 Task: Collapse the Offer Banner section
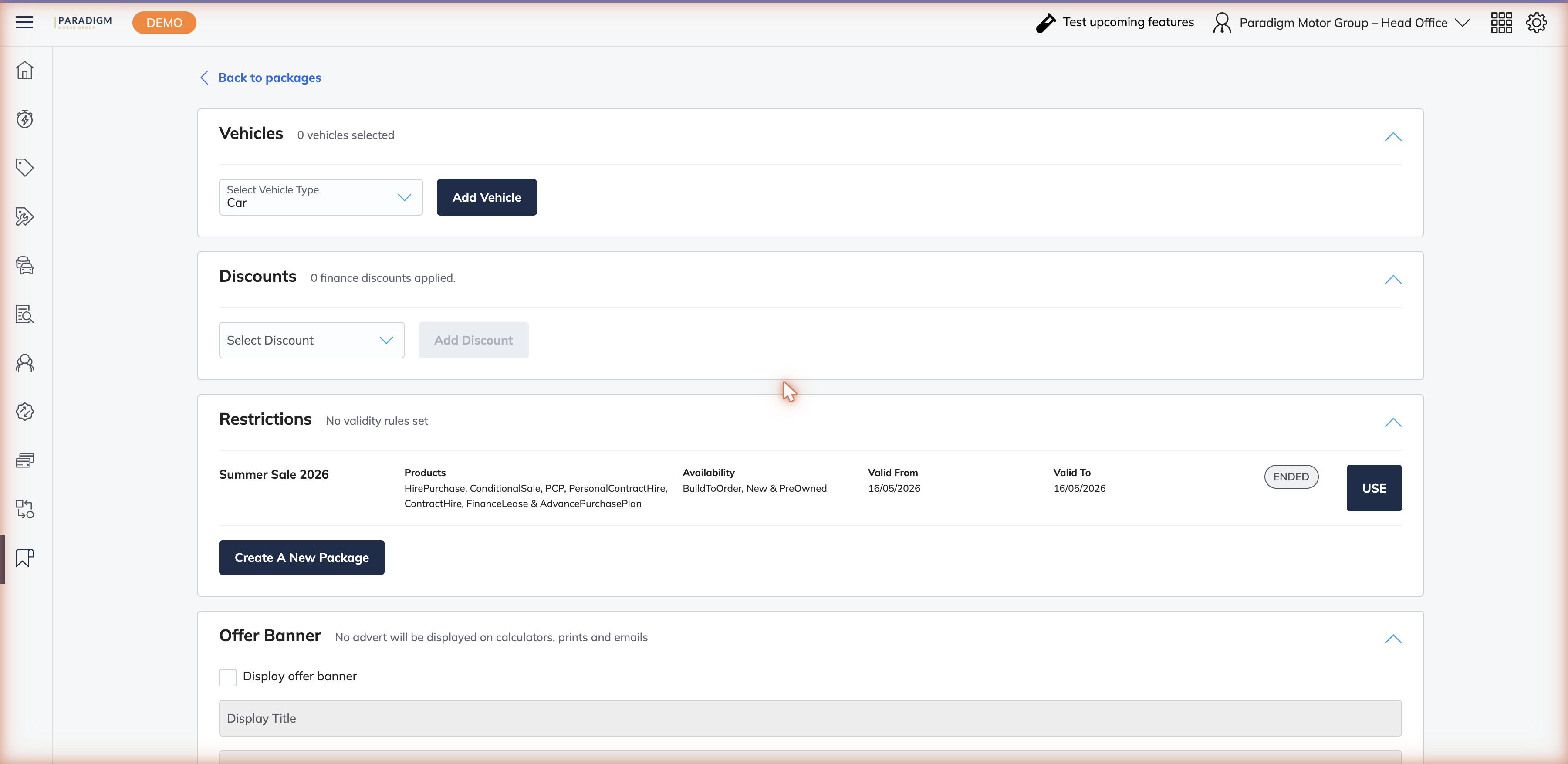click(1393, 639)
